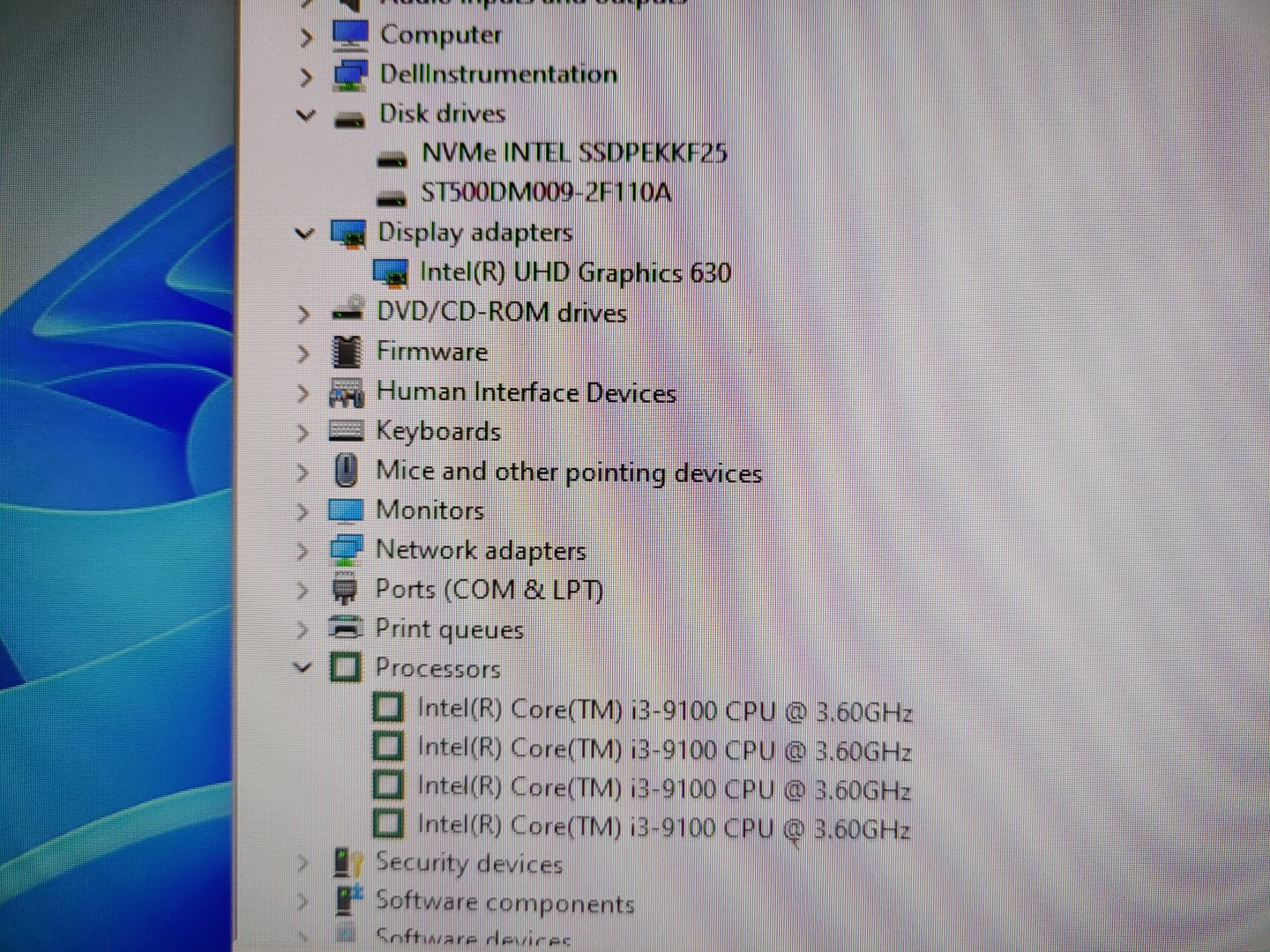Select the DellInstrumentation label
This screenshot has height=952, width=1270.
498,74
